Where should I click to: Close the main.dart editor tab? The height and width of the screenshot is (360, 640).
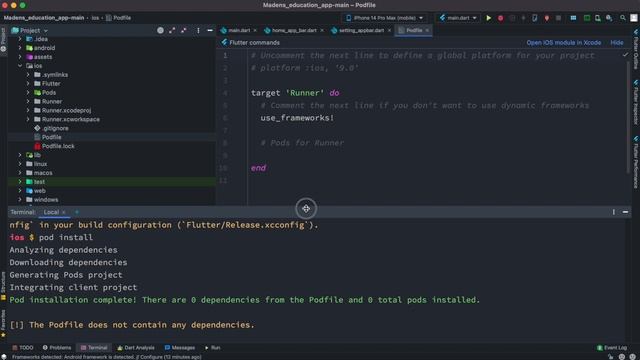255,30
